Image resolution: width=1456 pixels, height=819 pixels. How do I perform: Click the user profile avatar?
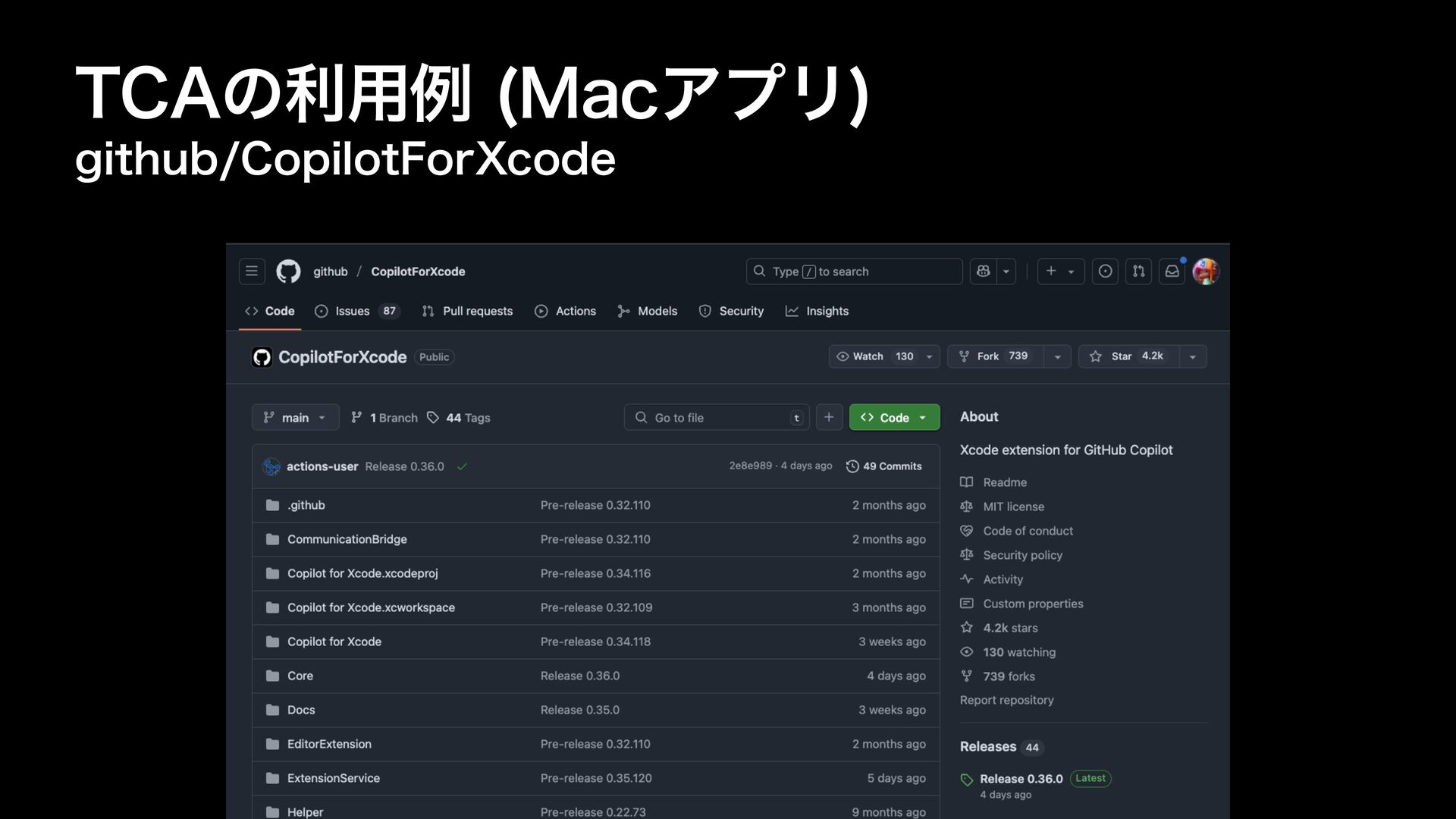pyautogui.click(x=1205, y=271)
